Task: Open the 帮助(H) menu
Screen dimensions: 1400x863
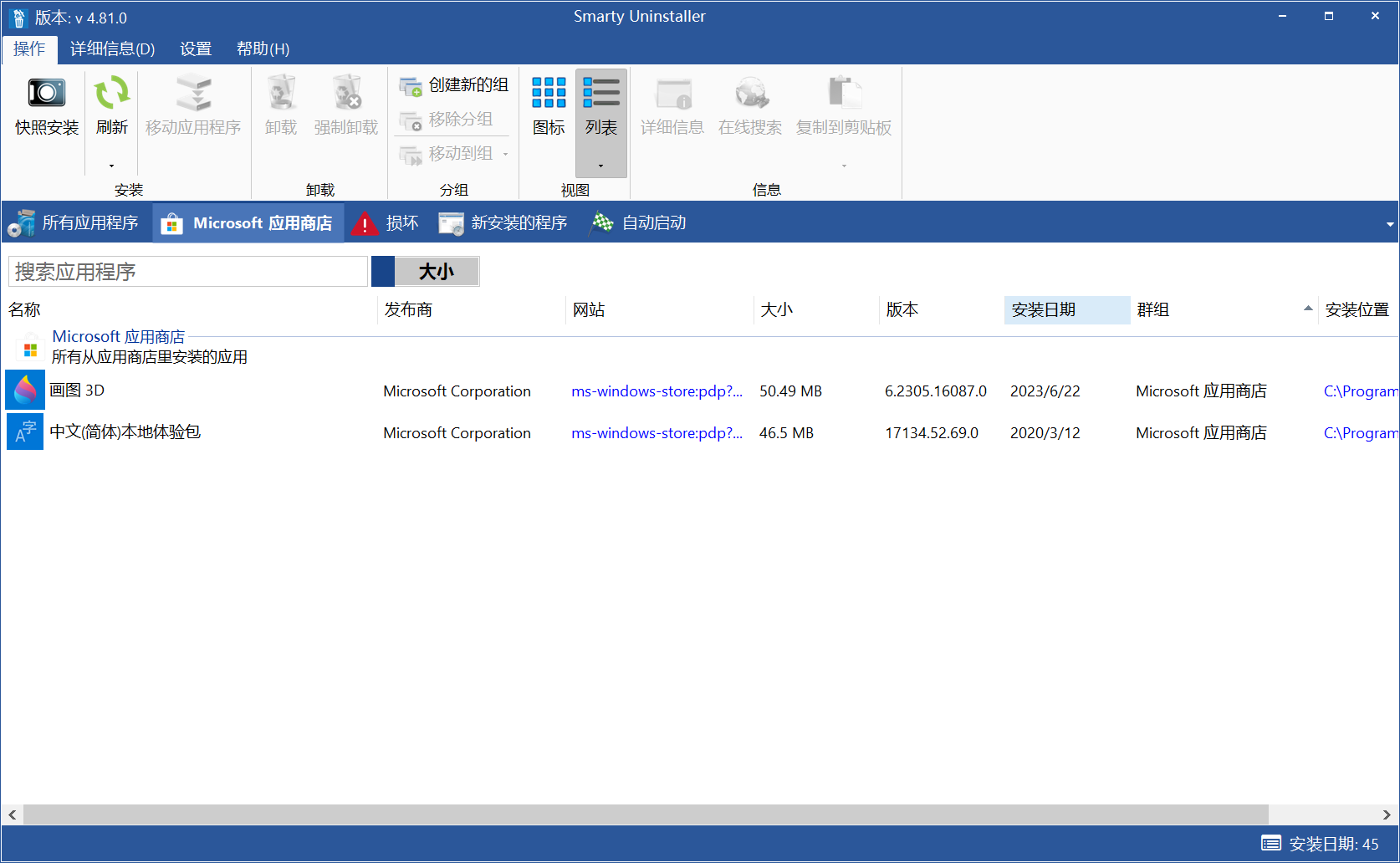Action: click(263, 49)
